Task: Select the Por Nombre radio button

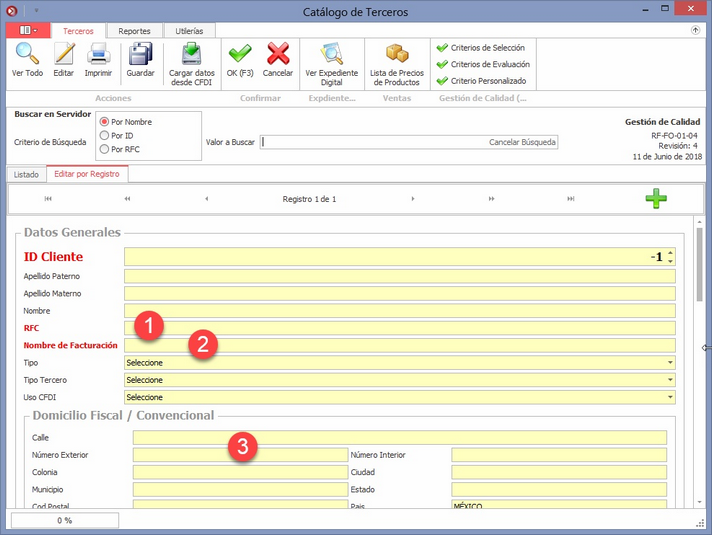Action: 104,121
